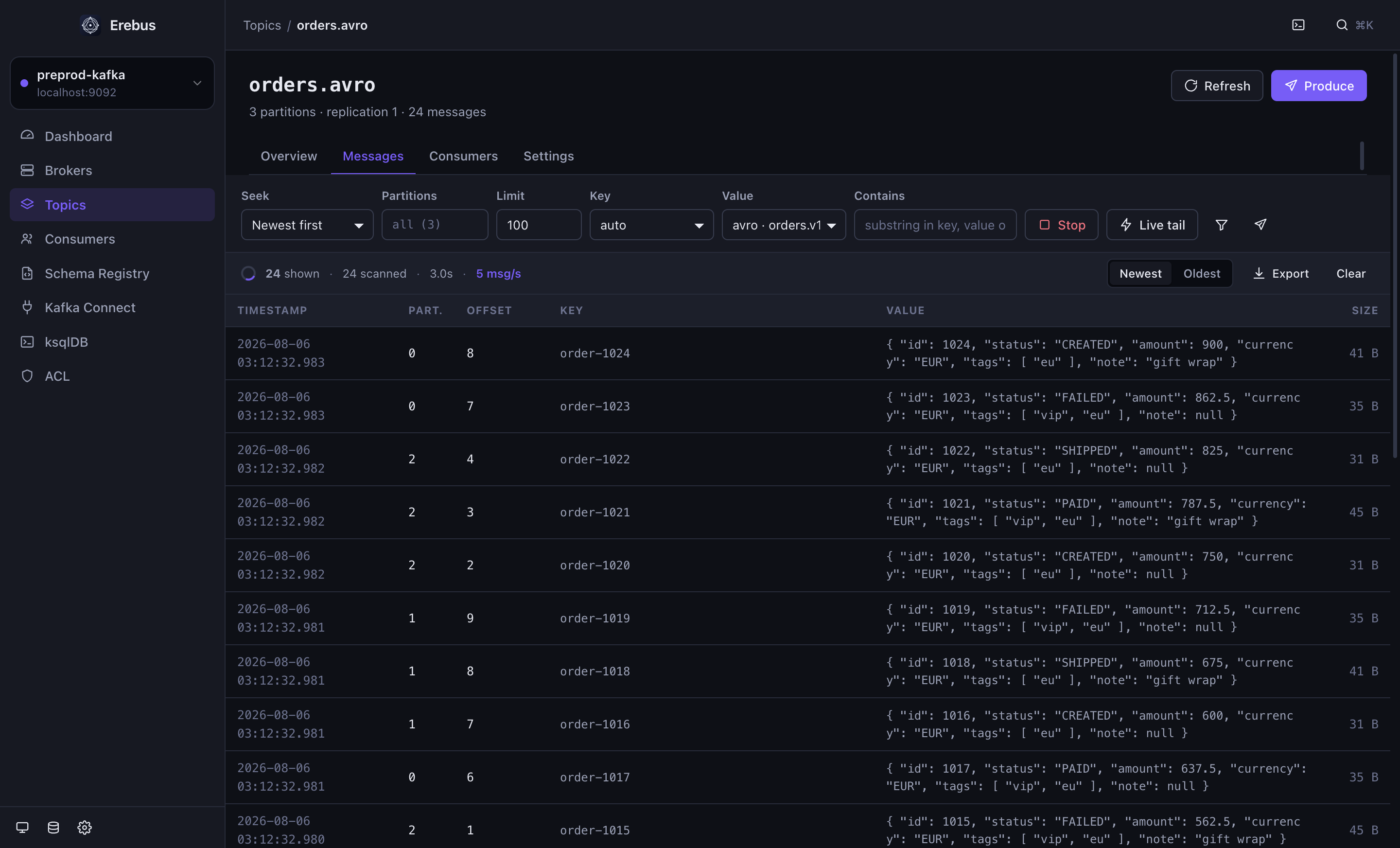Open ksqlDB in sidebar
Image resolution: width=1400 pixels, height=848 pixels.
(112, 342)
